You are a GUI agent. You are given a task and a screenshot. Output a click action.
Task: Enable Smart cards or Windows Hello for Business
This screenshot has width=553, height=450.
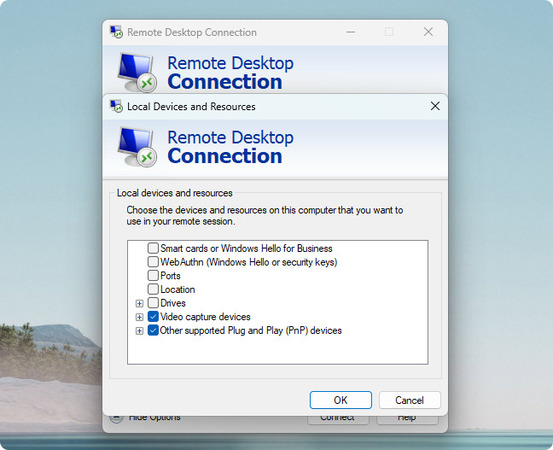click(153, 248)
